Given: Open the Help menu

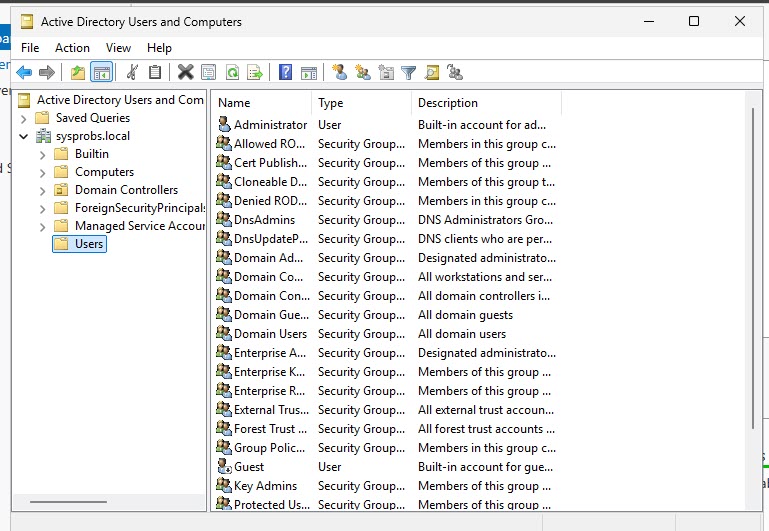Looking at the screenshot, I should (x=159, y=48).
